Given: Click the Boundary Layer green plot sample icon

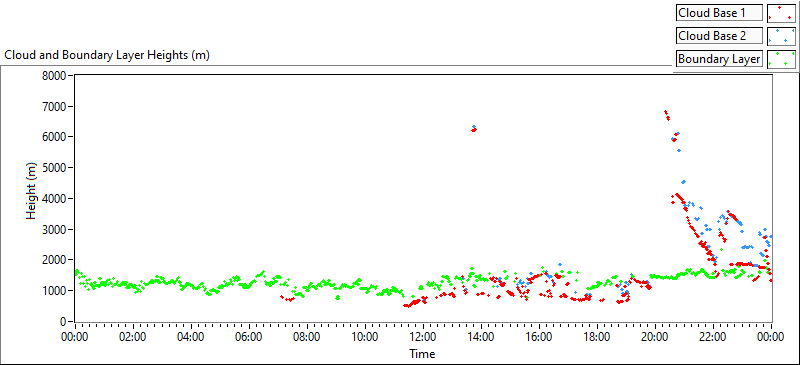Looking at the screenshot, I should (x=781, y=59).
